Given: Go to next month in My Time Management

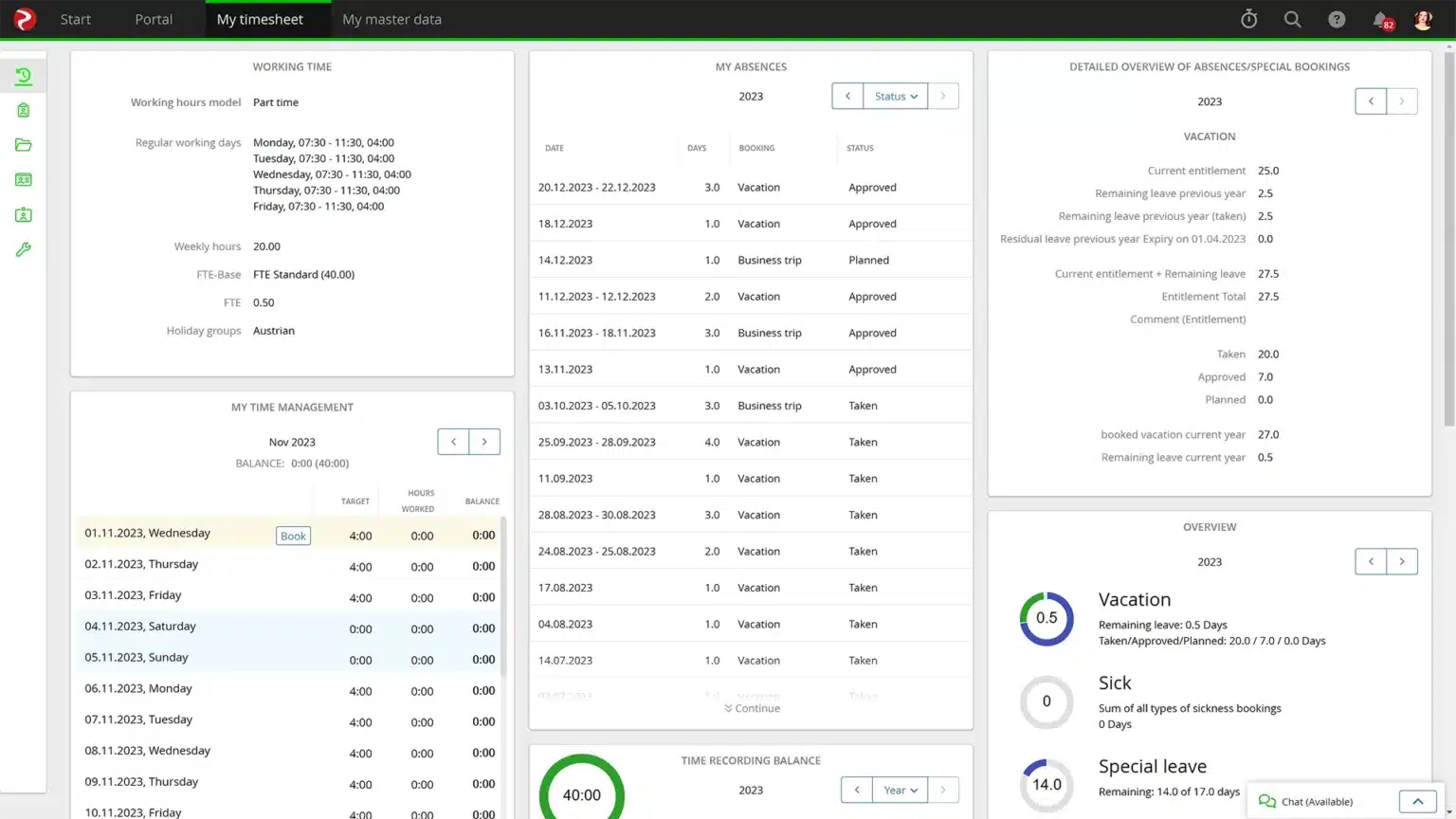Looking at the screenshot, I should point(484,442).
